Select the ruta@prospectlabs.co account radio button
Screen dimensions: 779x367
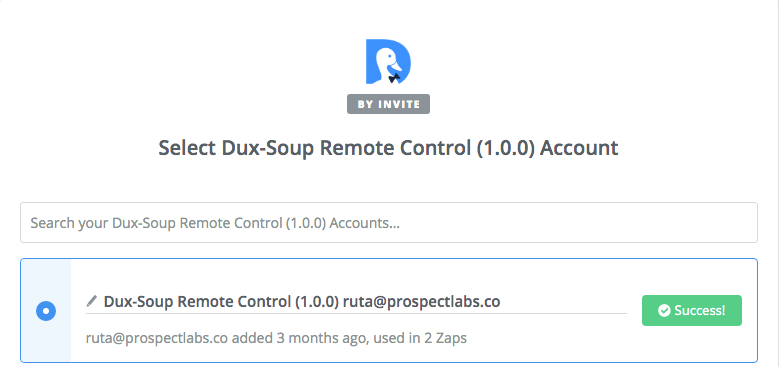tap(46, 311)
